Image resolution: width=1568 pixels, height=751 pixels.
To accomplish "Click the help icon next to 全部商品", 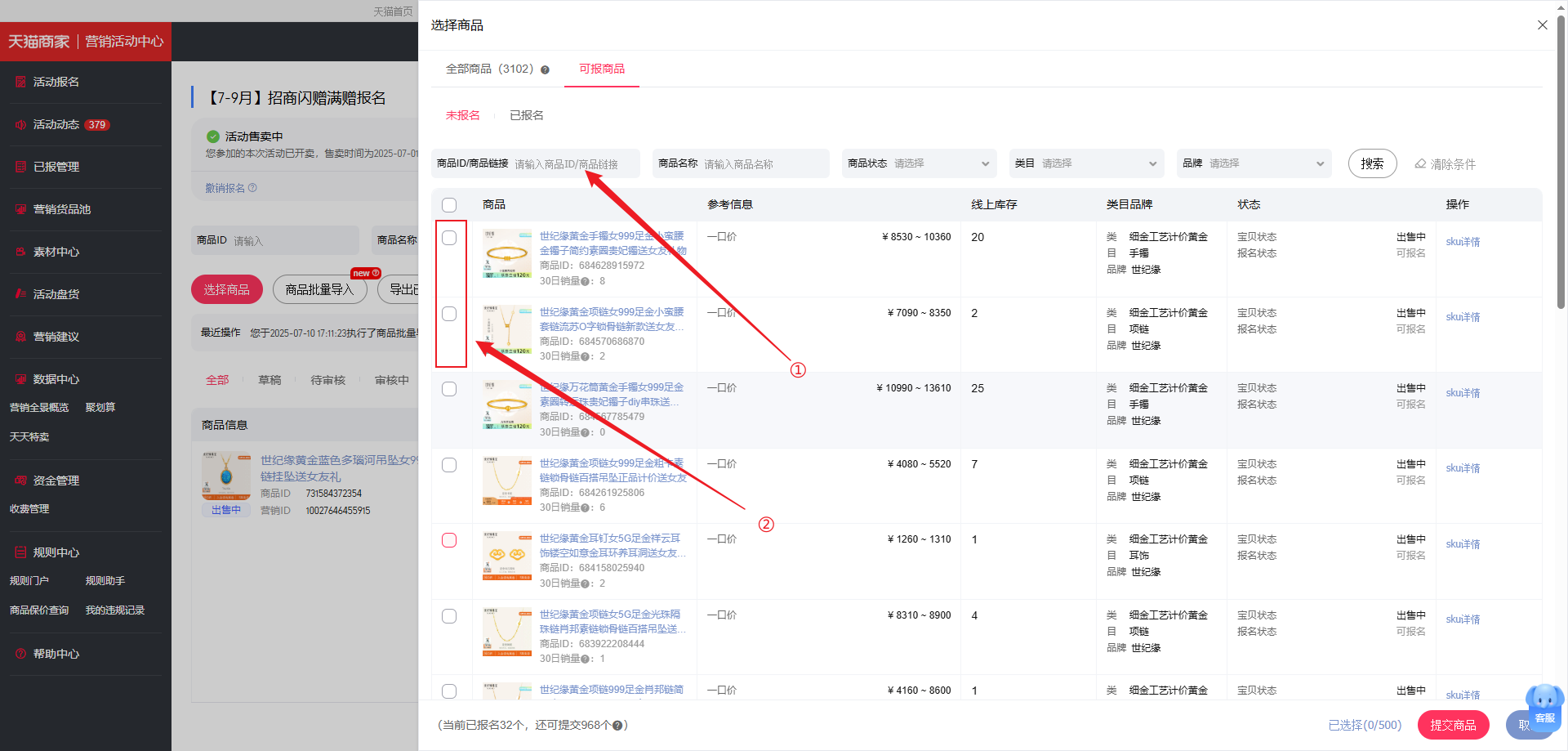I will pyautogui.click(x=545, y=69).
